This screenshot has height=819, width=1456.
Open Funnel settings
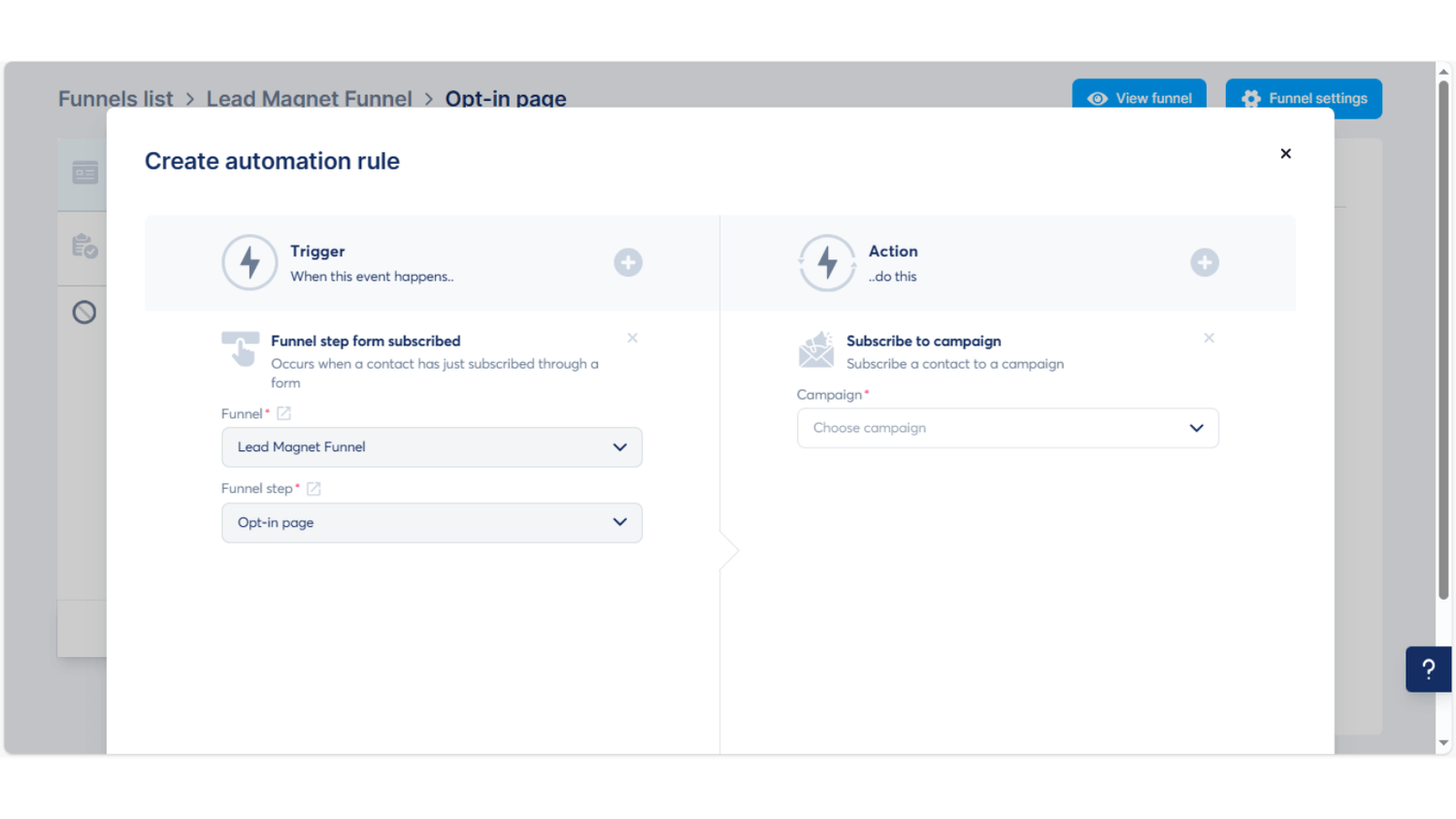(x=1303, y=98)
